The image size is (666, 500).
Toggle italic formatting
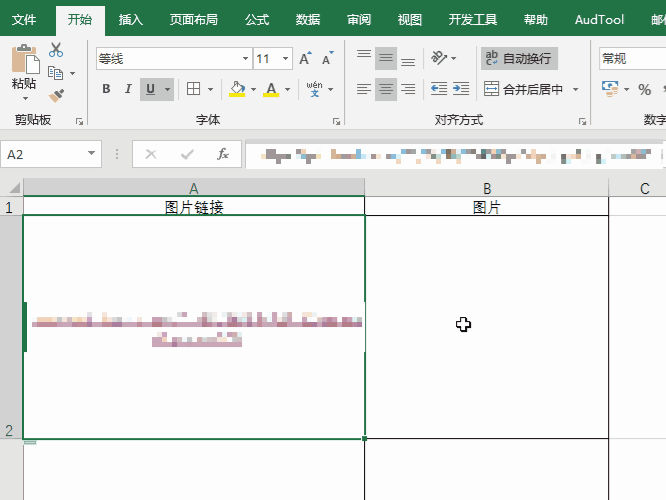[x=128, y=89]
